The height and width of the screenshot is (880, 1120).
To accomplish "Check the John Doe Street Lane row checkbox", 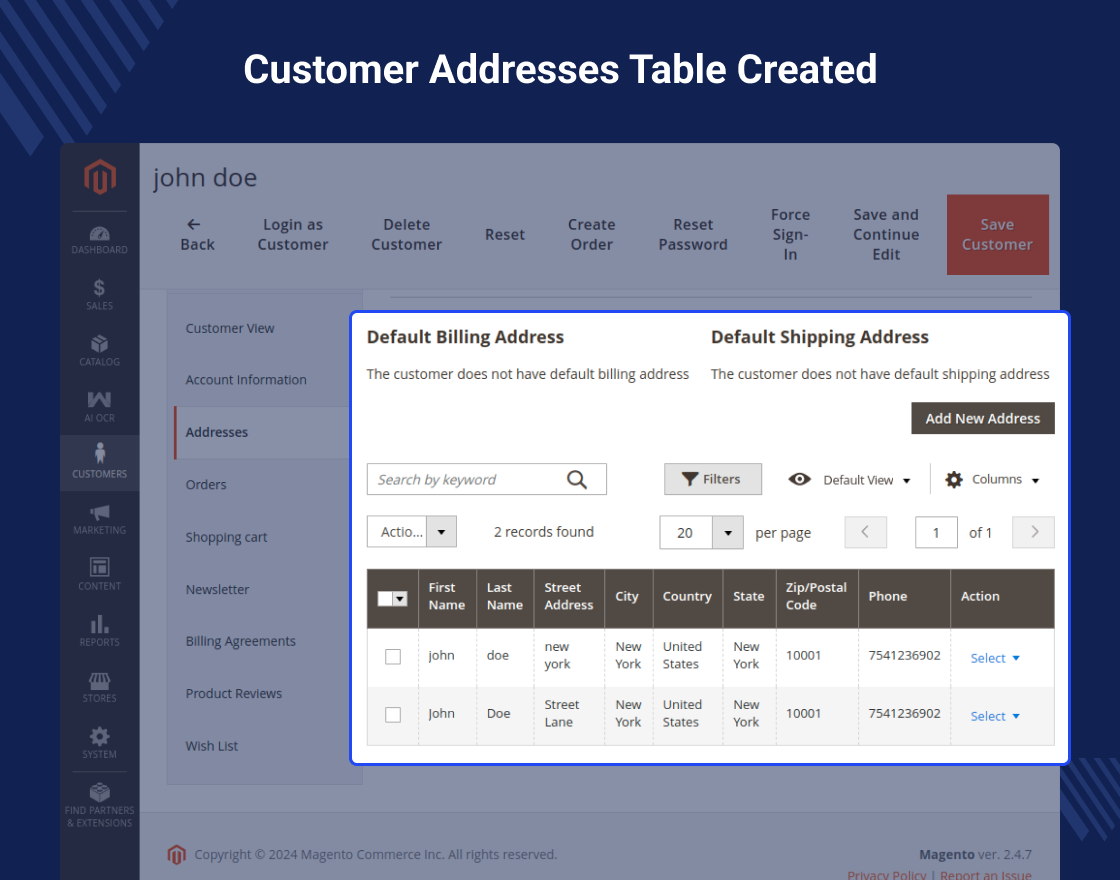I will tap(393, 714).
